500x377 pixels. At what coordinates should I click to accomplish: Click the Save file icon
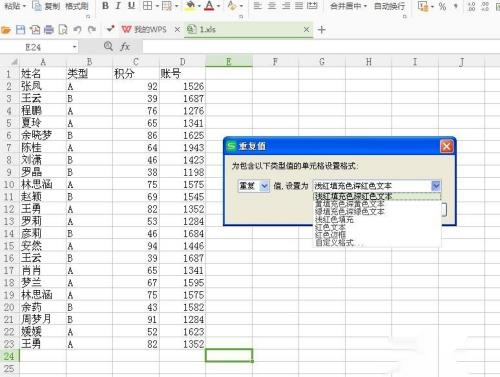pos(21,30)
